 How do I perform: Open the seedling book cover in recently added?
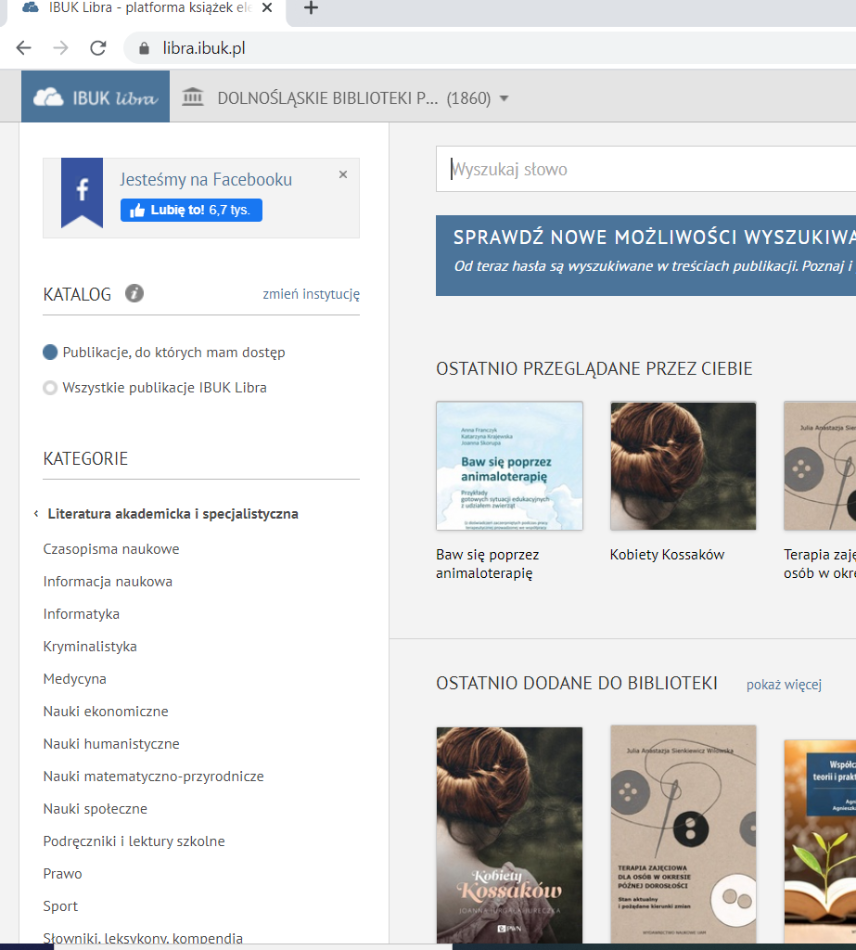point(820,841)
